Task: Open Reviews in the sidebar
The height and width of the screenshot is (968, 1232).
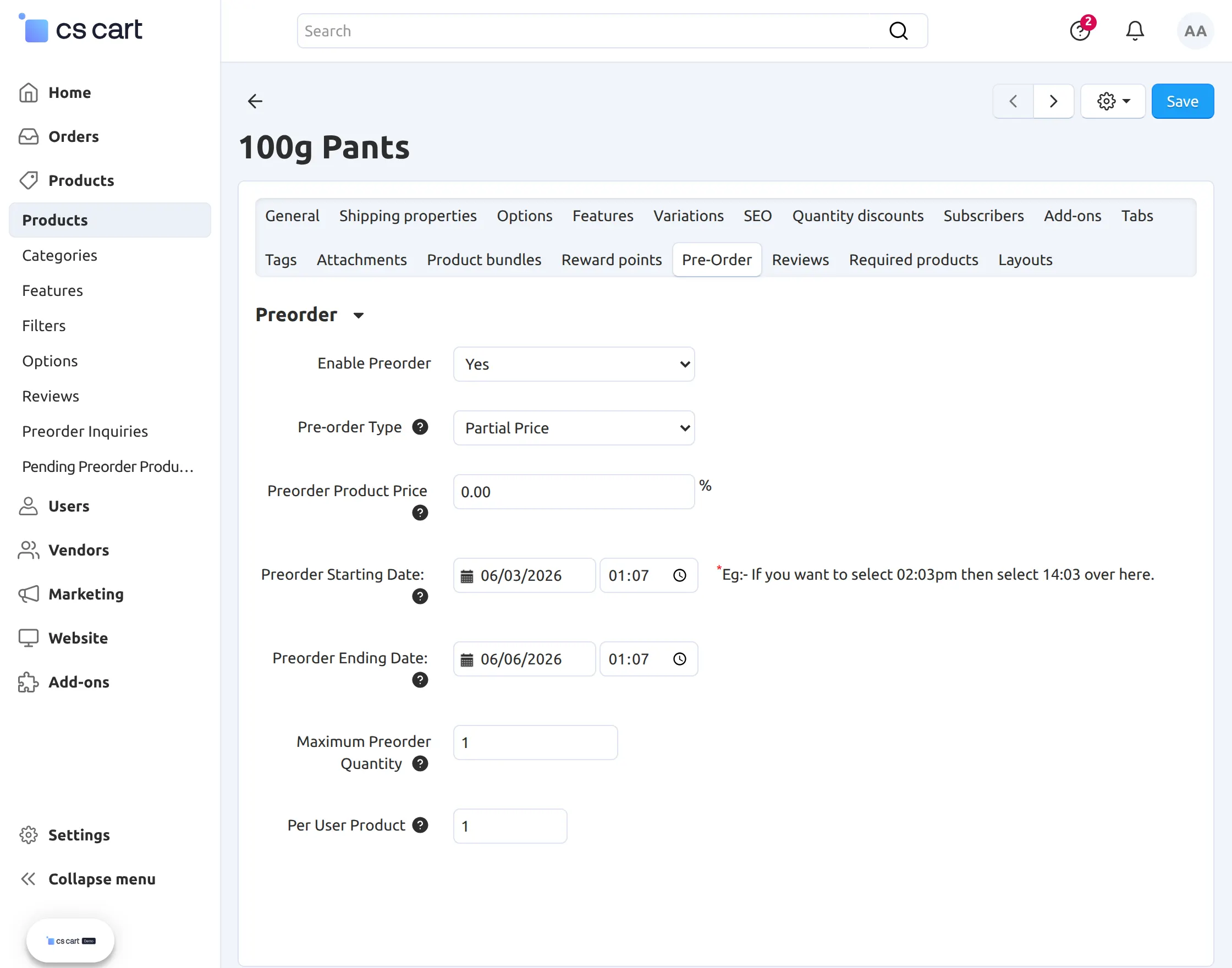Action: click(51, 396)
